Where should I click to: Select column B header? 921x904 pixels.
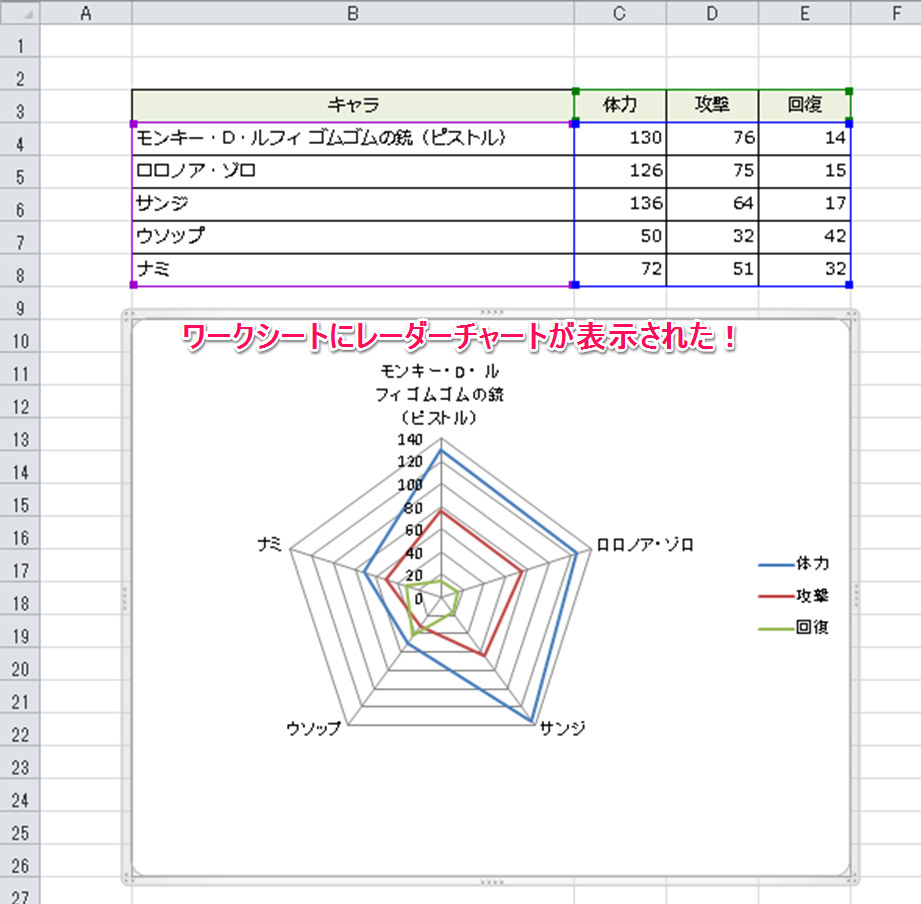(352, 12)
